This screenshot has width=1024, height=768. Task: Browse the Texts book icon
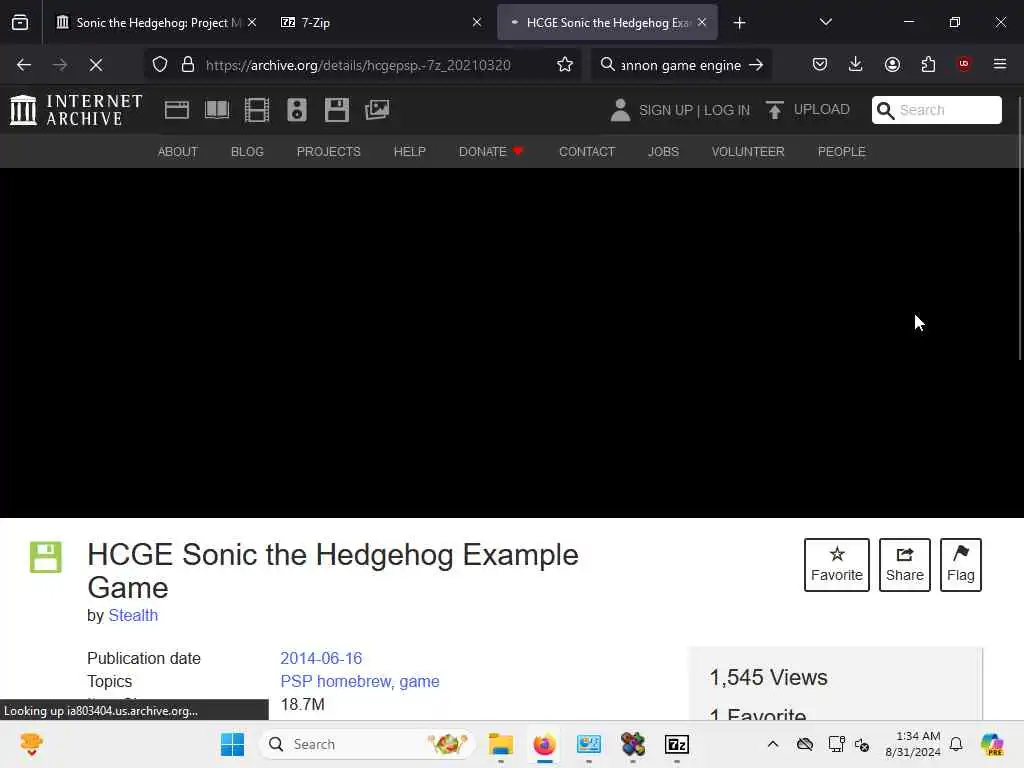(217, 110)
